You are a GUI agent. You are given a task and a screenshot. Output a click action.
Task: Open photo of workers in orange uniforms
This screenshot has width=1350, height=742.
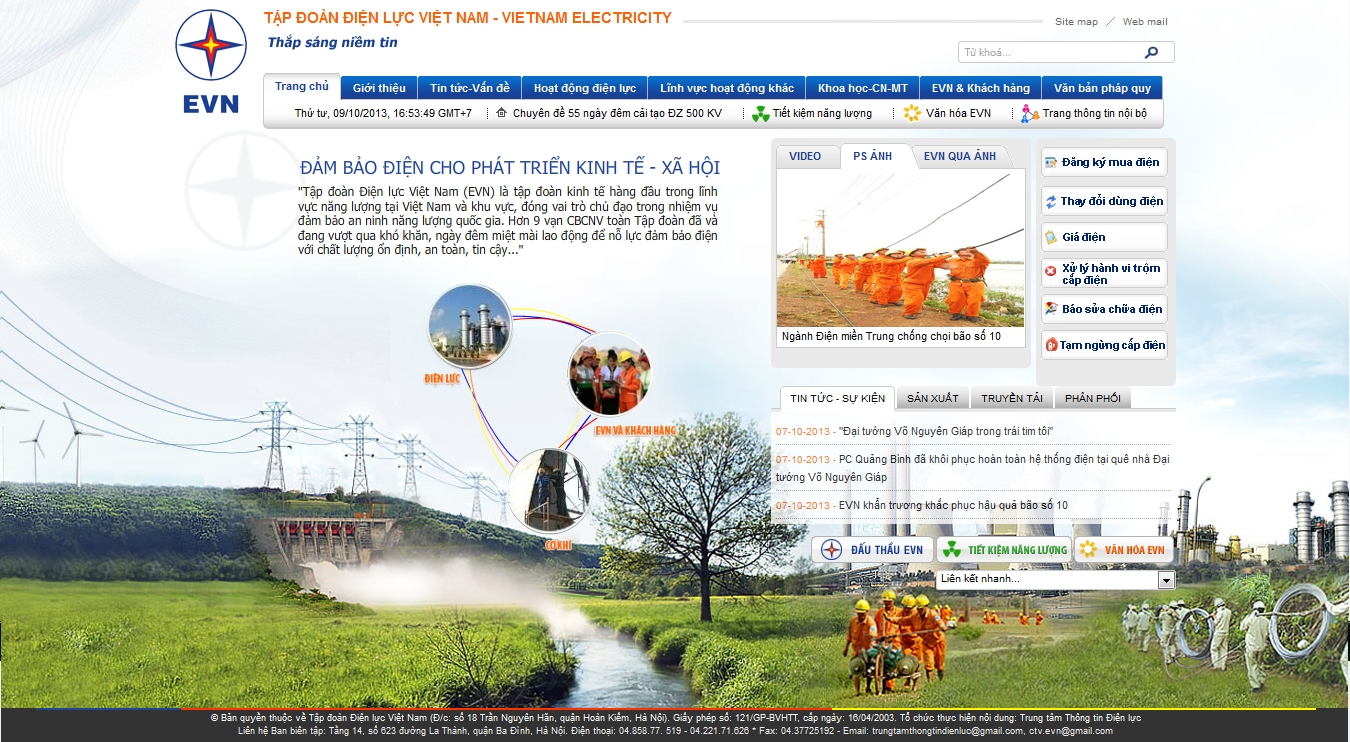(x=901, y=248)
